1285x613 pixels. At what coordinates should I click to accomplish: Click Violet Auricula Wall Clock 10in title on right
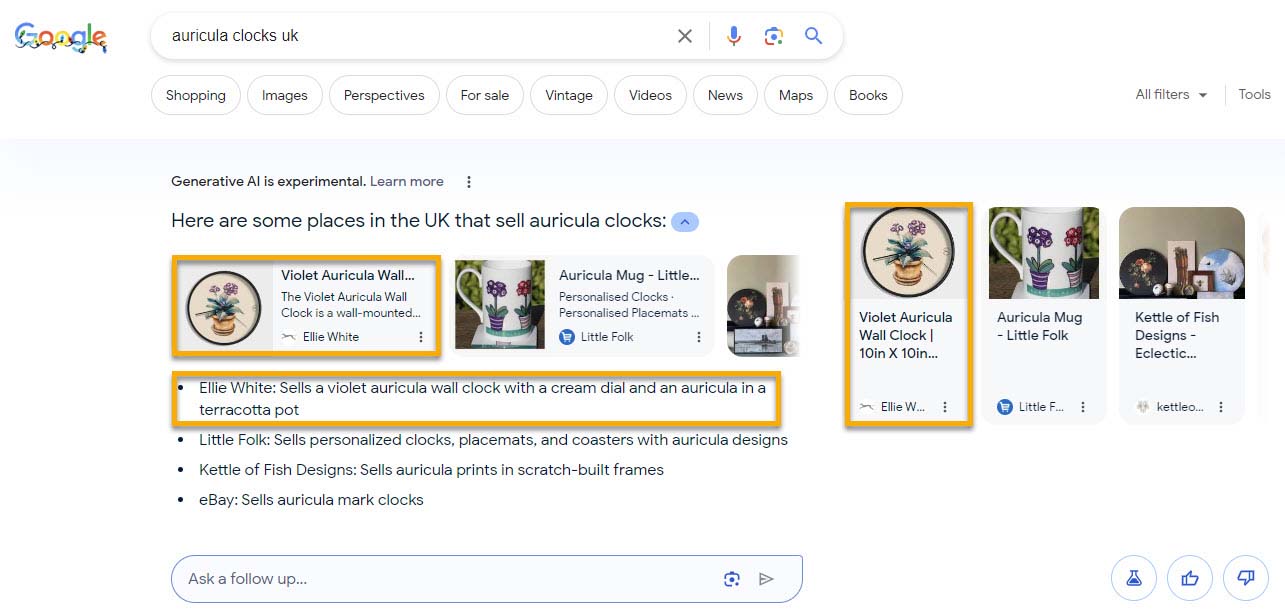pos(905,335)
